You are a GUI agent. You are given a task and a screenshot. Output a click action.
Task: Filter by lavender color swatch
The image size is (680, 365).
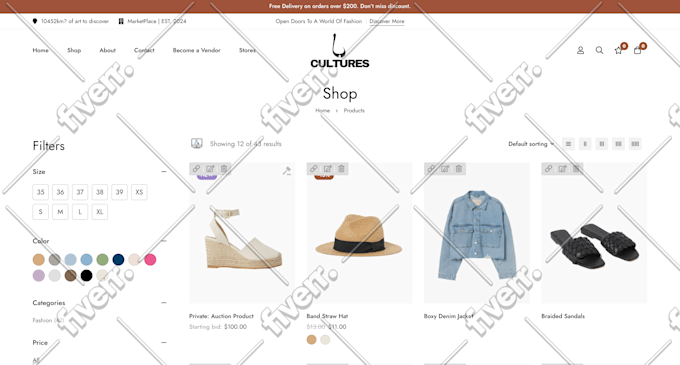pyautogui.click(x=39, y=275)
